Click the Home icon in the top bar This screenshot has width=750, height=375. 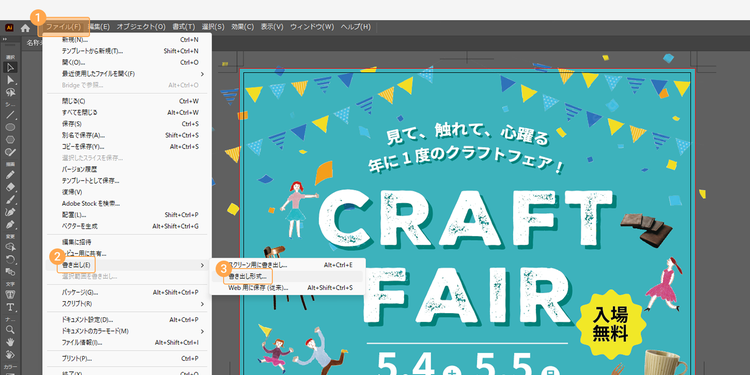click(x=25, y=28)
